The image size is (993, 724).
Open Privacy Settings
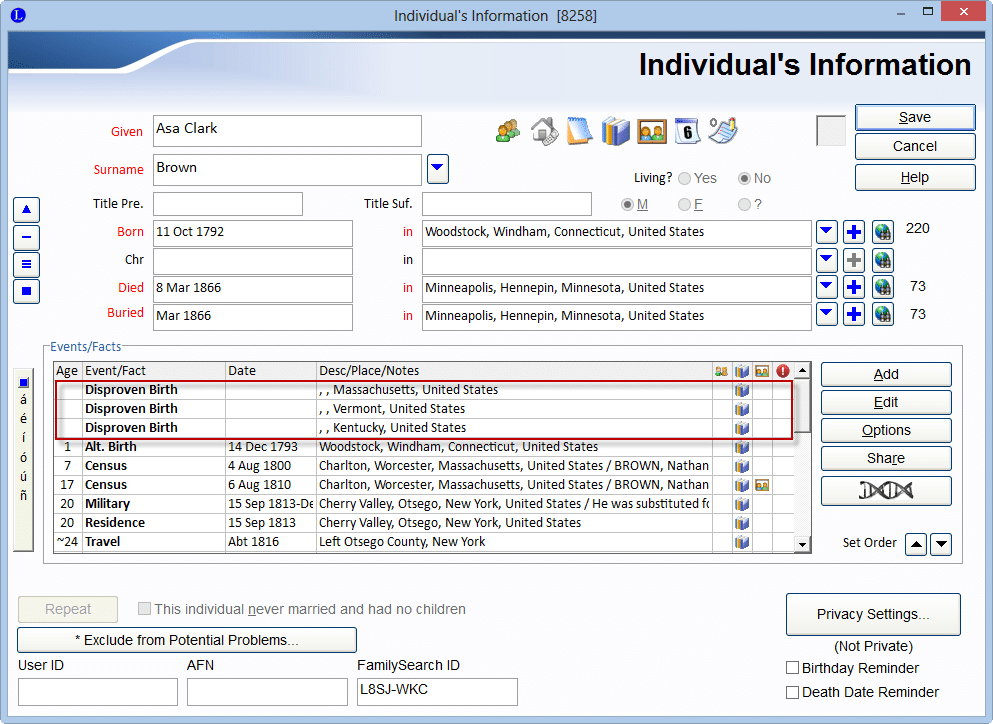pyautogui.click(x=873, y=614)
